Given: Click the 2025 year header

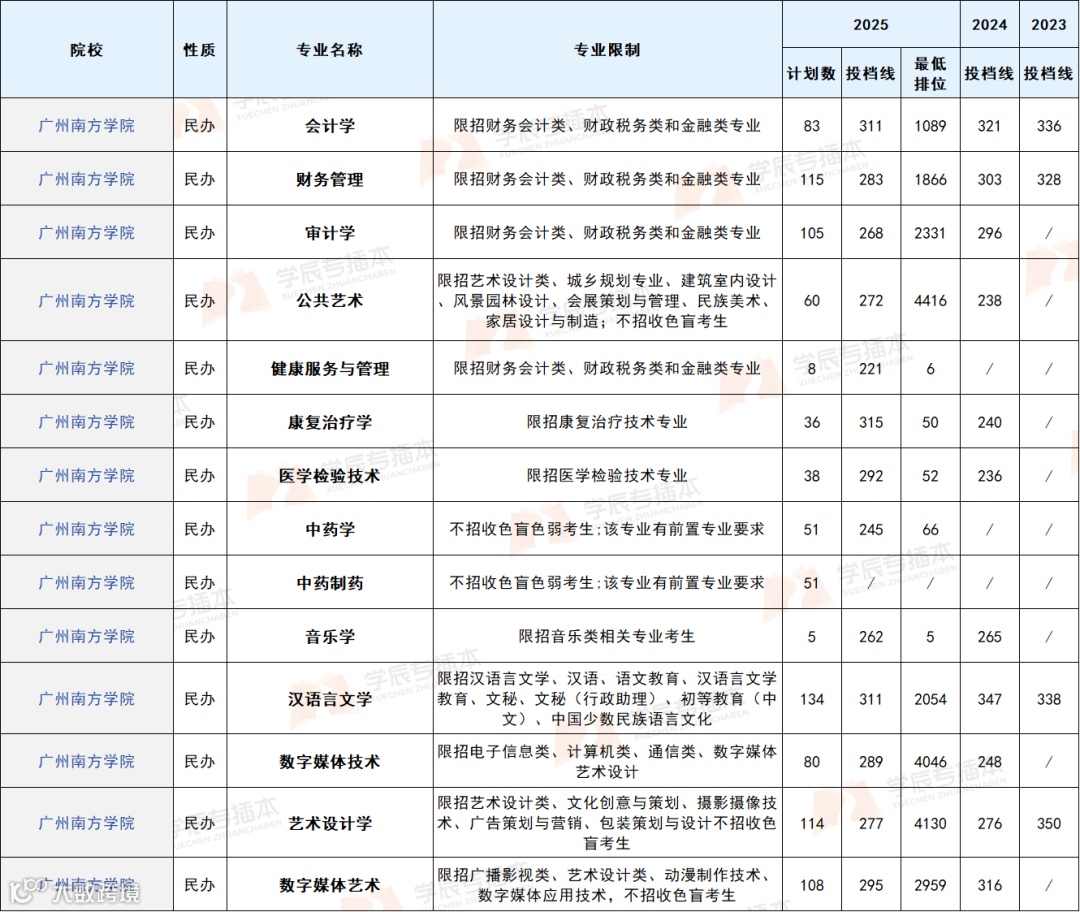Looking at the screenshot, I should 871,25.
